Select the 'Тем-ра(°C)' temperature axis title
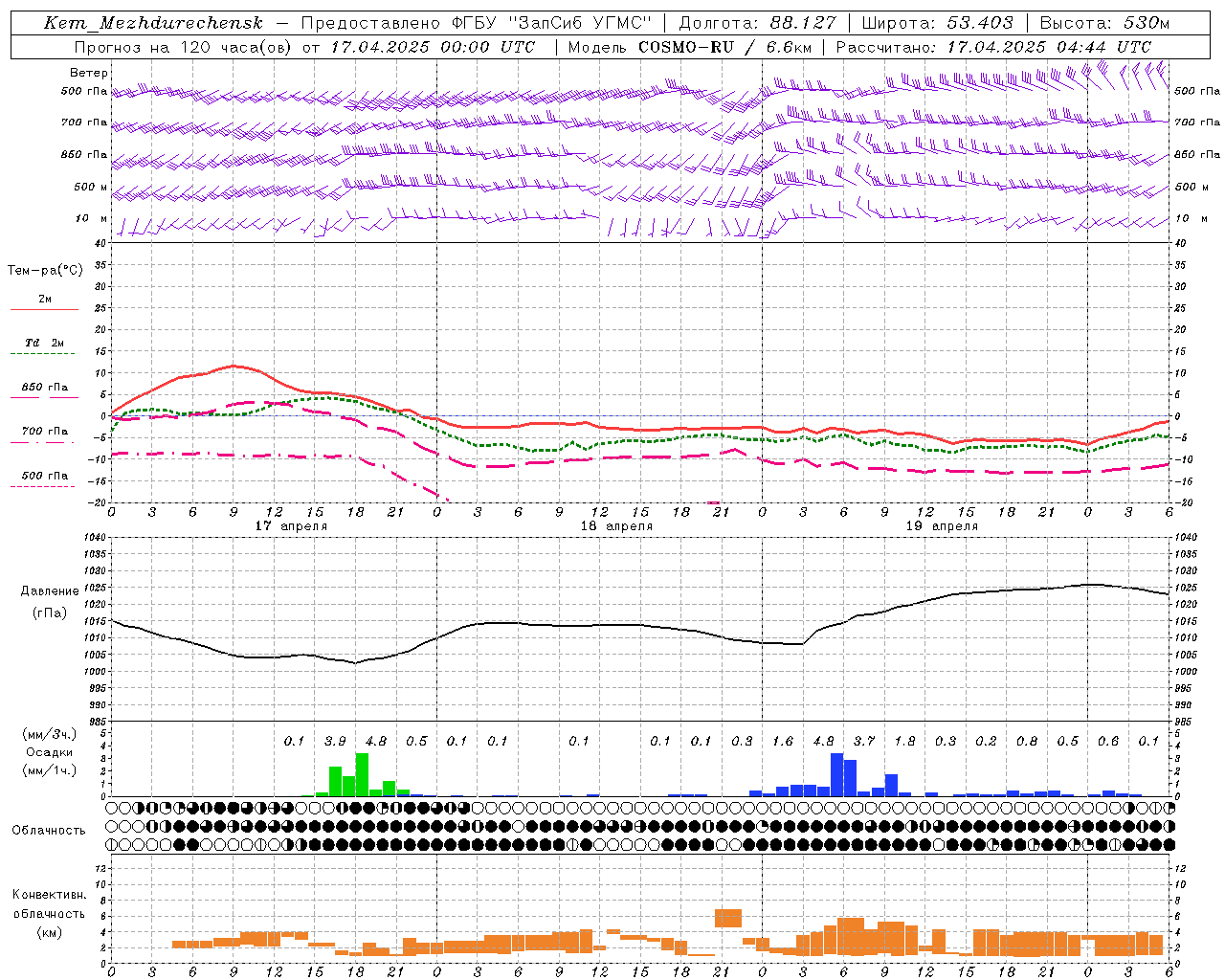This screenshot has width=1225, height=980. pos(45,271)
